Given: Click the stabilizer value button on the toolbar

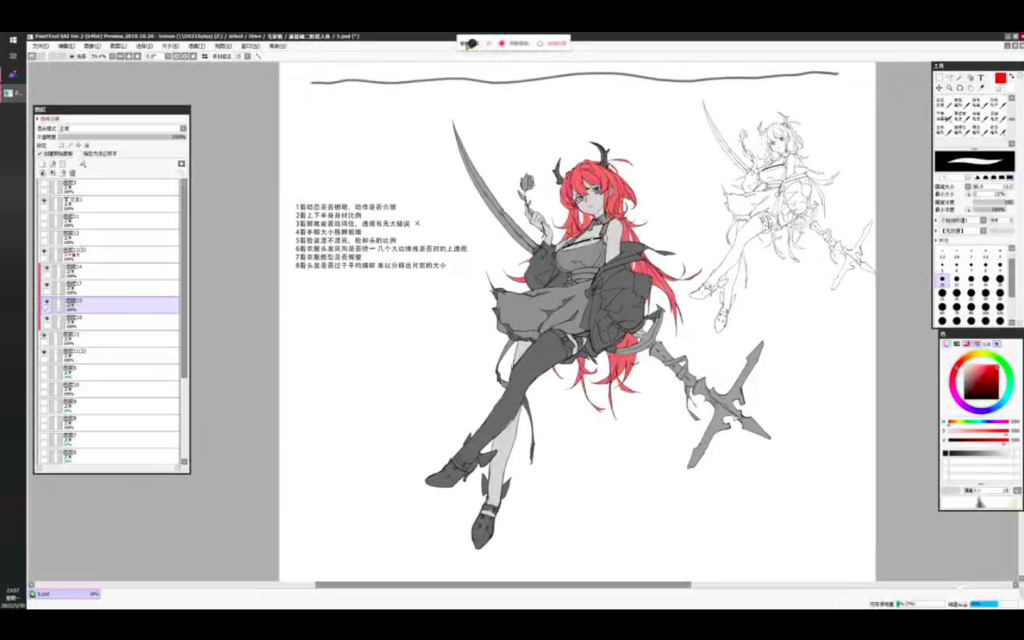Looking at the screenshot, I should point(238,56).
